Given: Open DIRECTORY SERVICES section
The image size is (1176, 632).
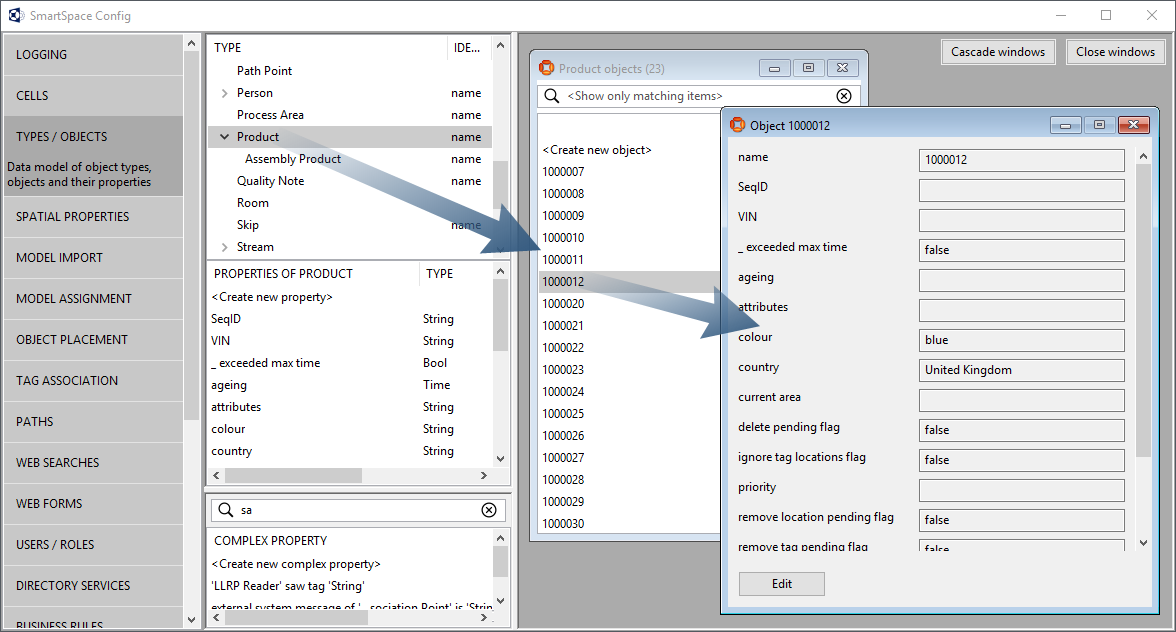Looking at the screenshot, I should 93,586.
